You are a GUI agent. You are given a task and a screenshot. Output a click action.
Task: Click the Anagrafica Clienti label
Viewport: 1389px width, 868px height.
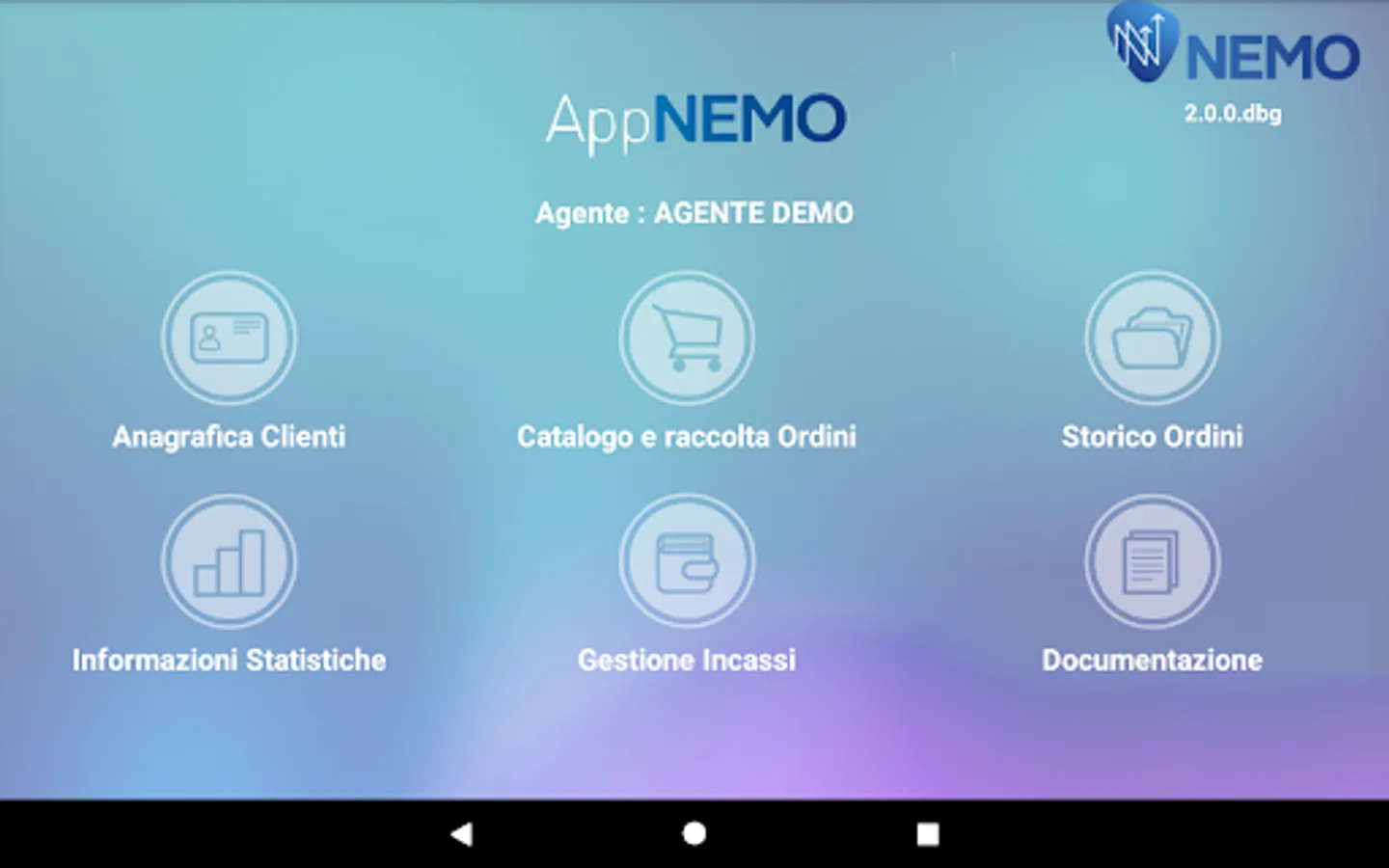(229, 437)
